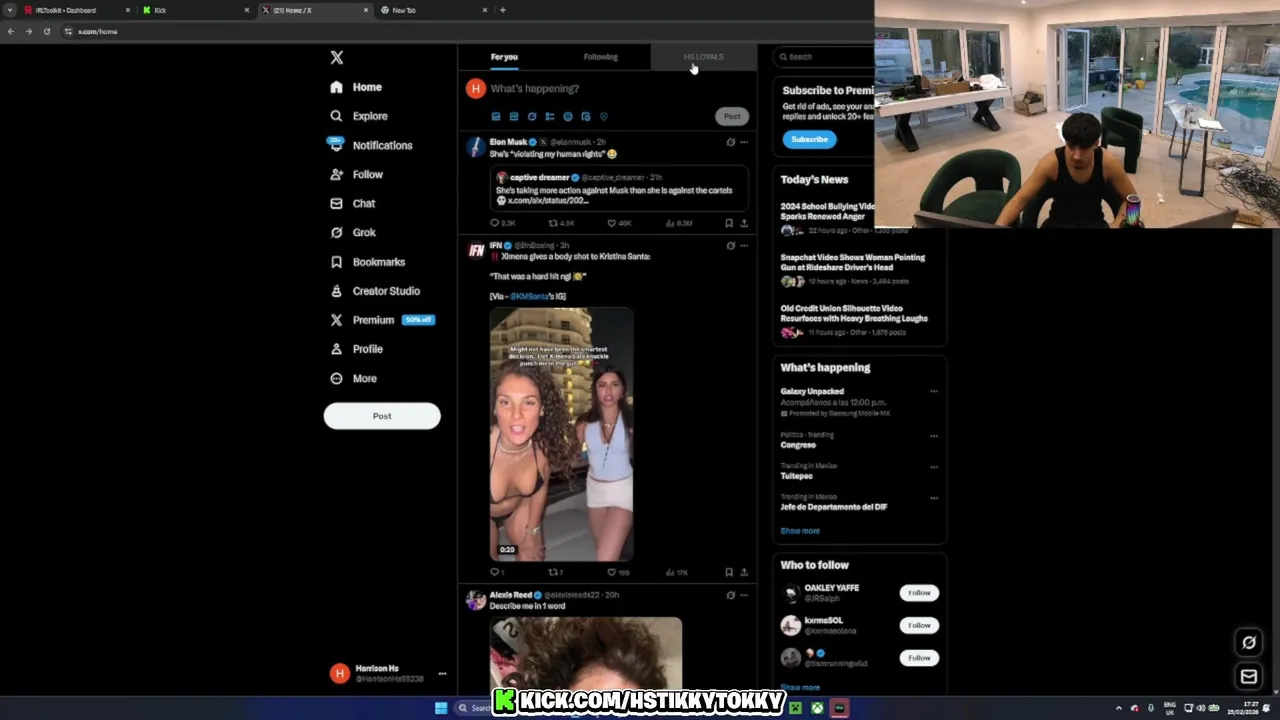The height and width of the screenshot is (720, 1280).
Task: Open the Windows Start menu
Action: (x=441, y=708)
